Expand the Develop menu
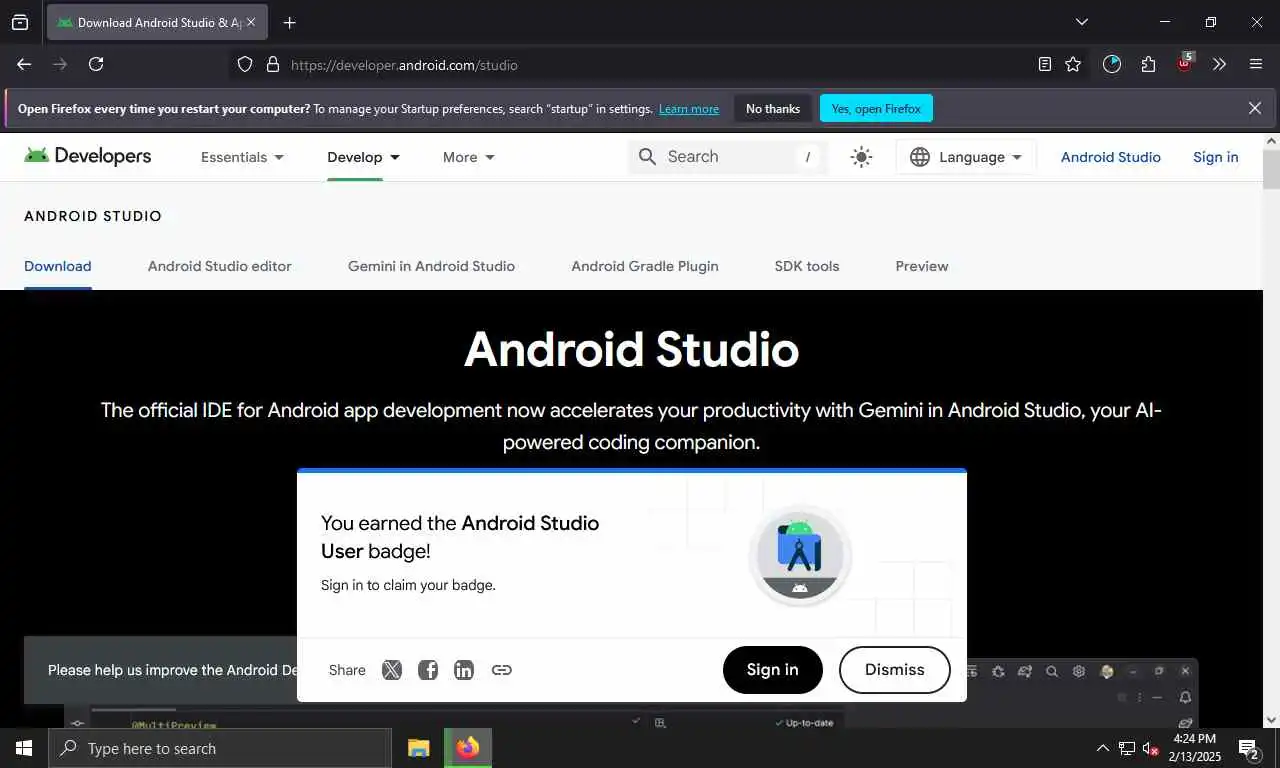 click(364, 157)
